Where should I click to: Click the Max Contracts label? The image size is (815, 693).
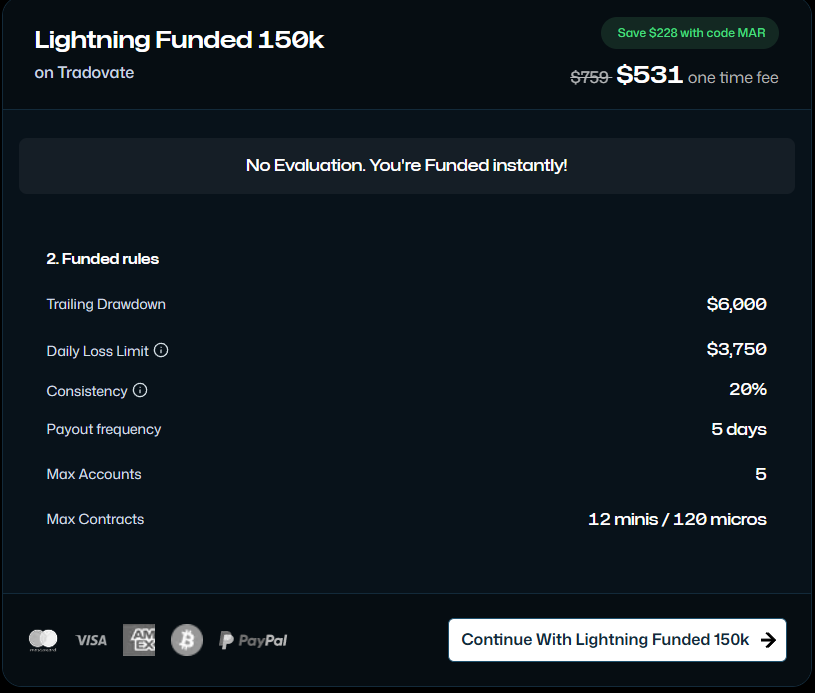(95, 519)
